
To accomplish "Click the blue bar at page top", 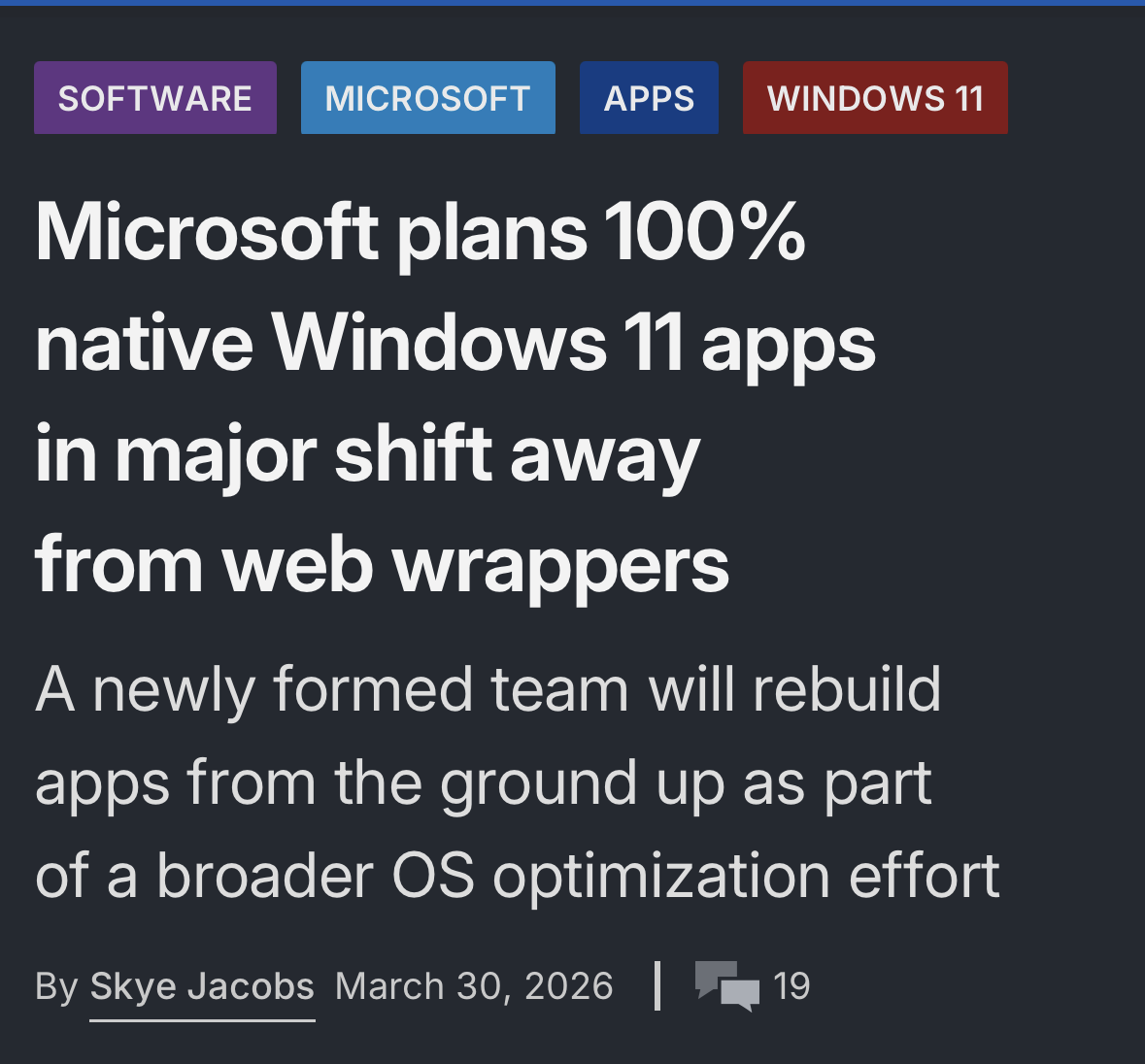I will coord(572,3).
